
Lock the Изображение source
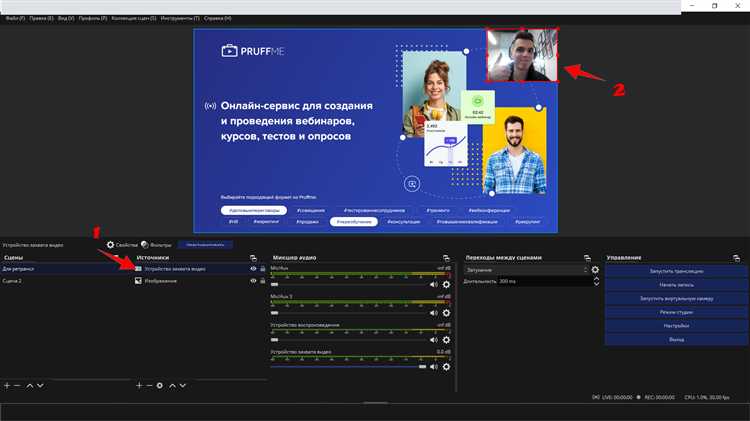pyautogui.click(x=263, y=281)
